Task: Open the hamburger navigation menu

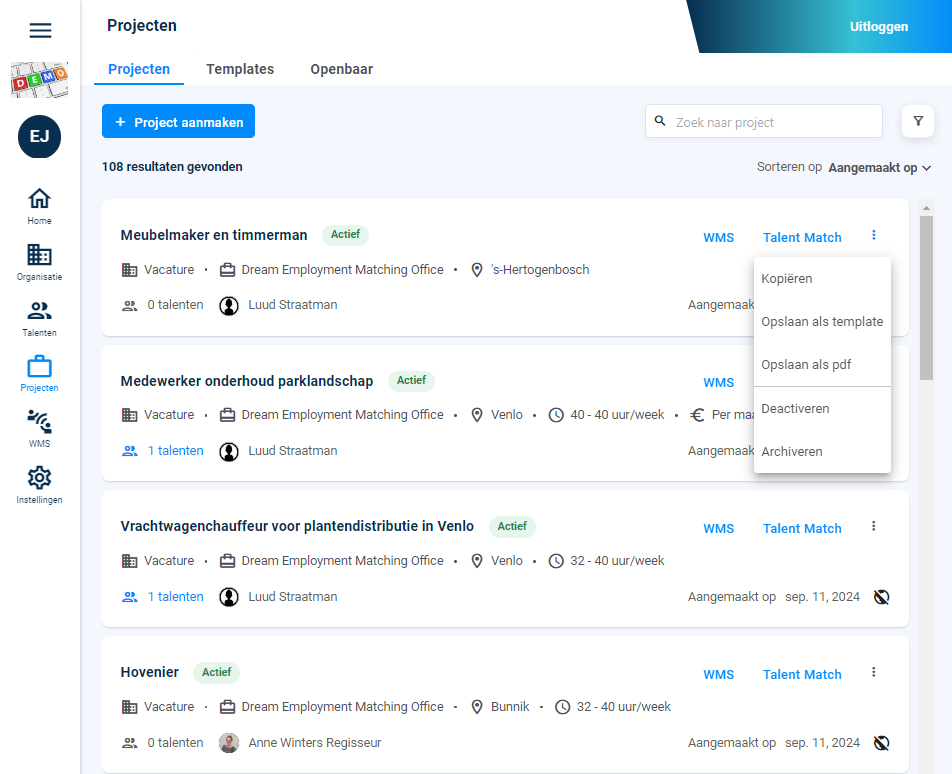Action: pyautogui.click(x=40, y=30)
